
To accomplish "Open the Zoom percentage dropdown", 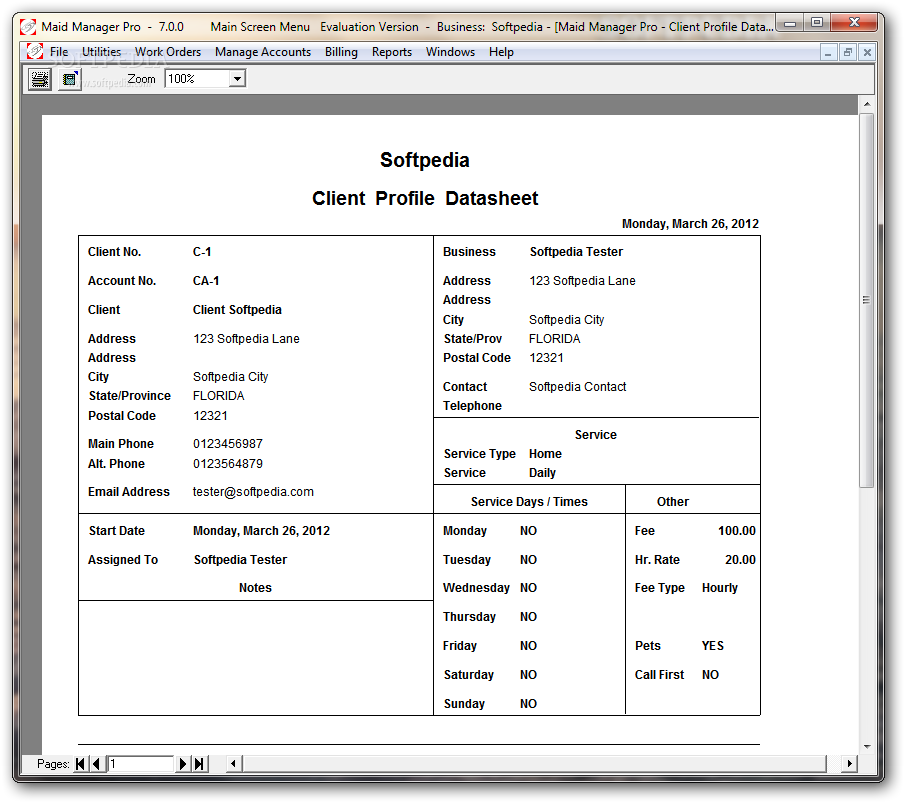I will click(x=237, y=79).
